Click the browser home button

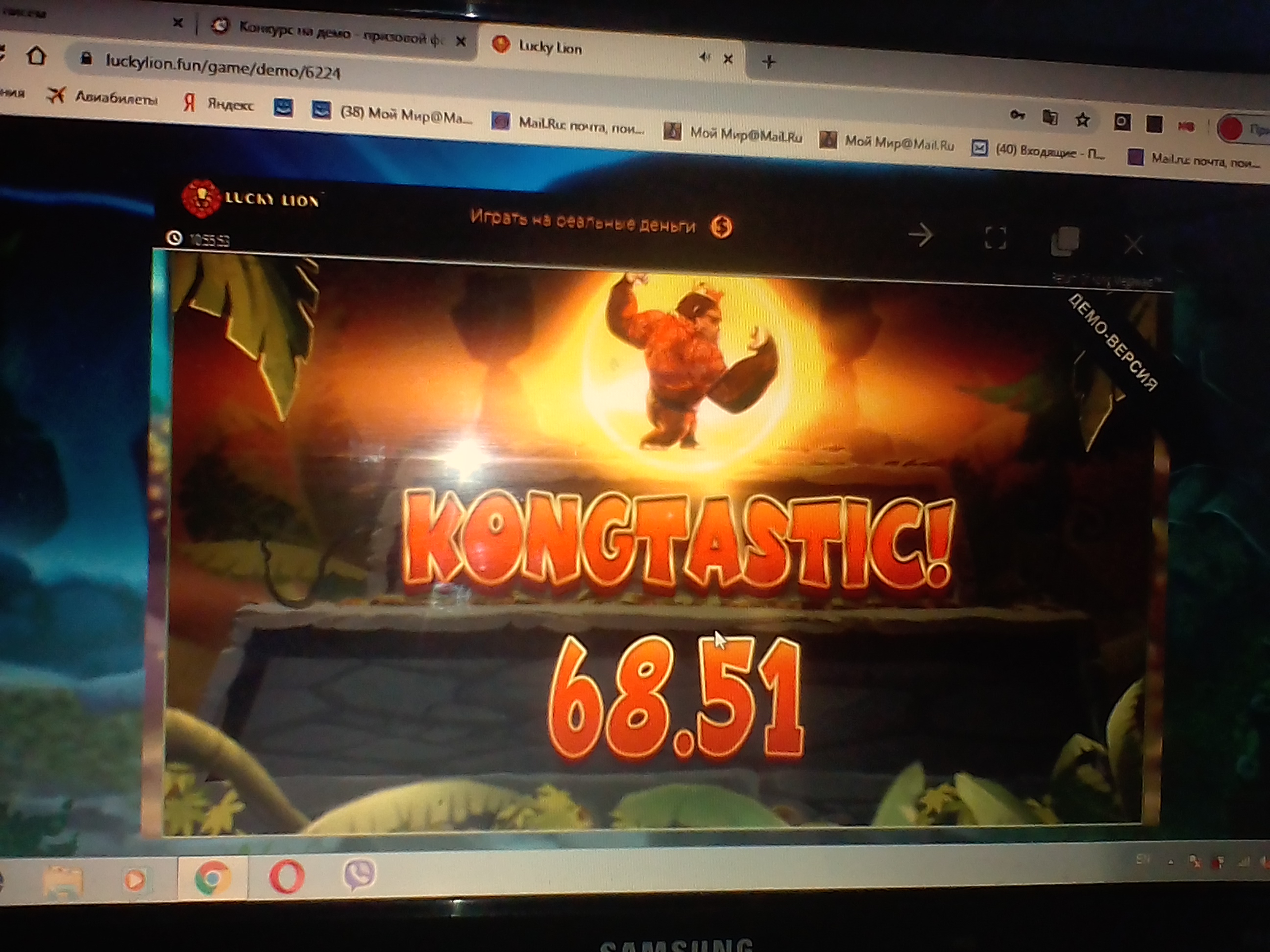pyautogui.click(x=36, y=56)
